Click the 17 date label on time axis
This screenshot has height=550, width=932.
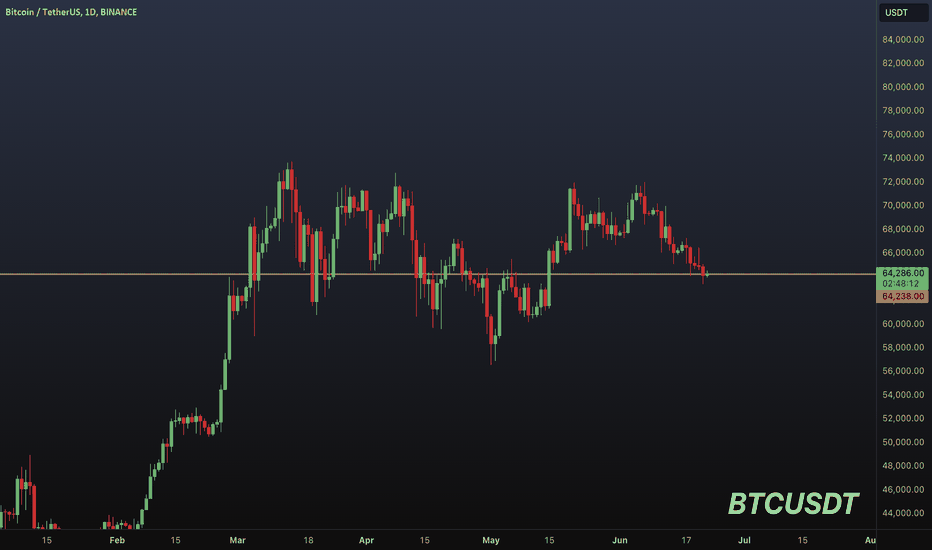click(x=686, y=540)
